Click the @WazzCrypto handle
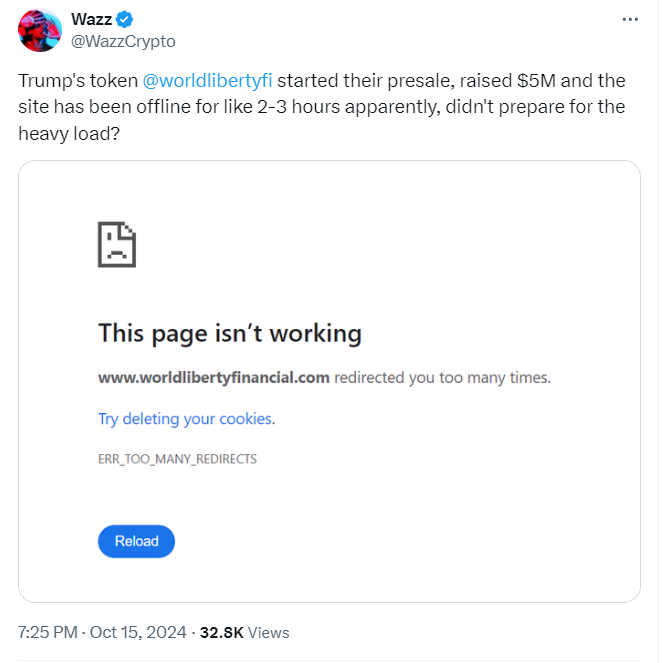Viewport: 662px width, 663px height. point(123,41)
